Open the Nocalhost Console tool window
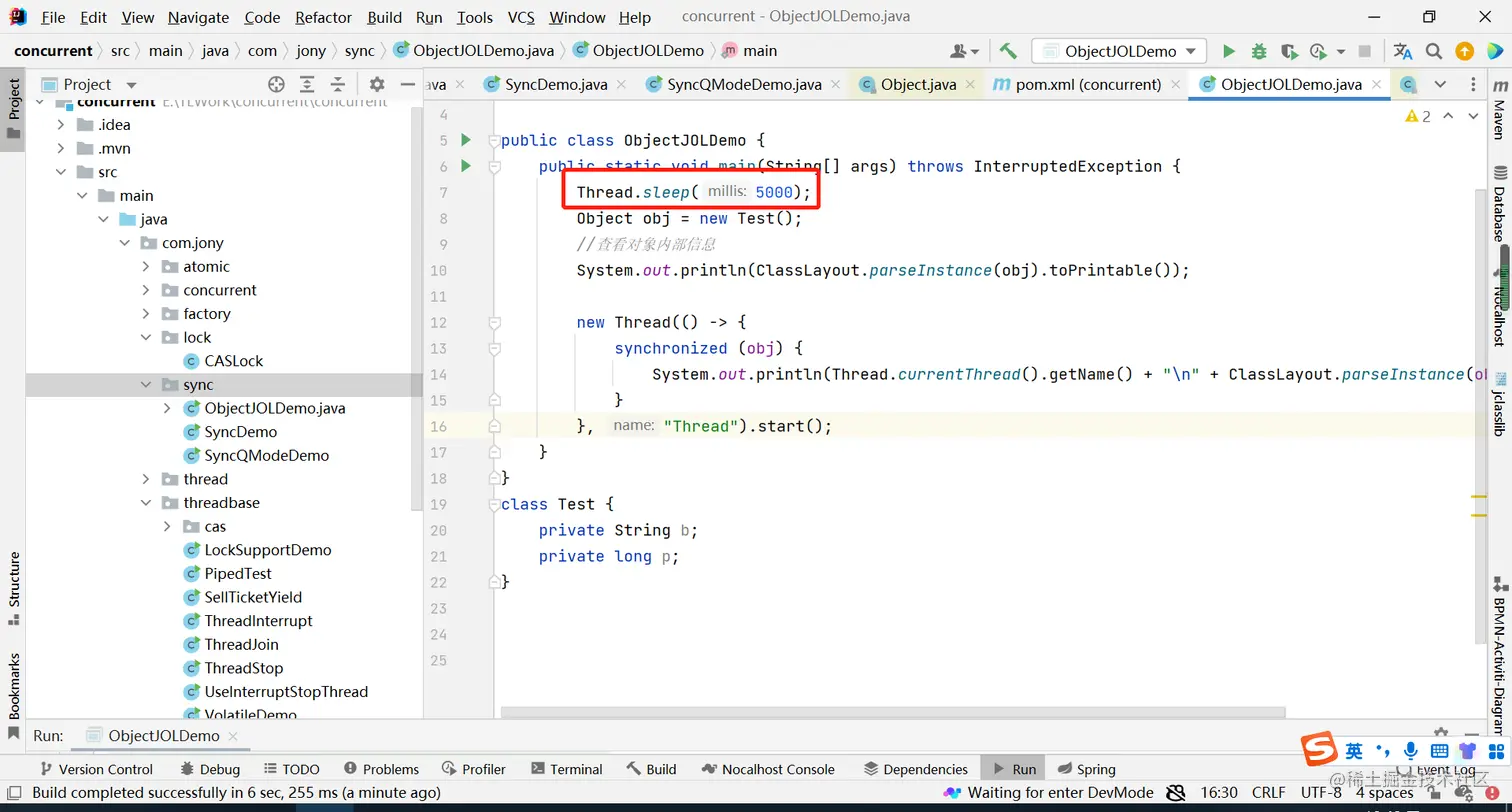1512x812 pixels. coord(767,769)
